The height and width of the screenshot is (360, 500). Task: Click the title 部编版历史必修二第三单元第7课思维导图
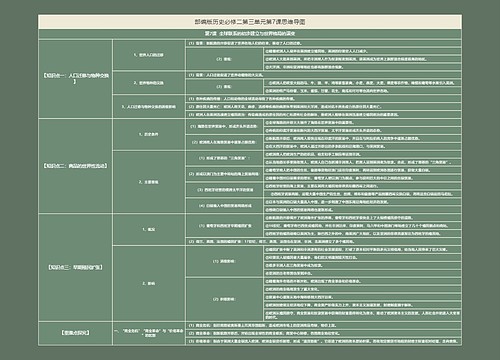pyautogui.click(x=250, y=22)
